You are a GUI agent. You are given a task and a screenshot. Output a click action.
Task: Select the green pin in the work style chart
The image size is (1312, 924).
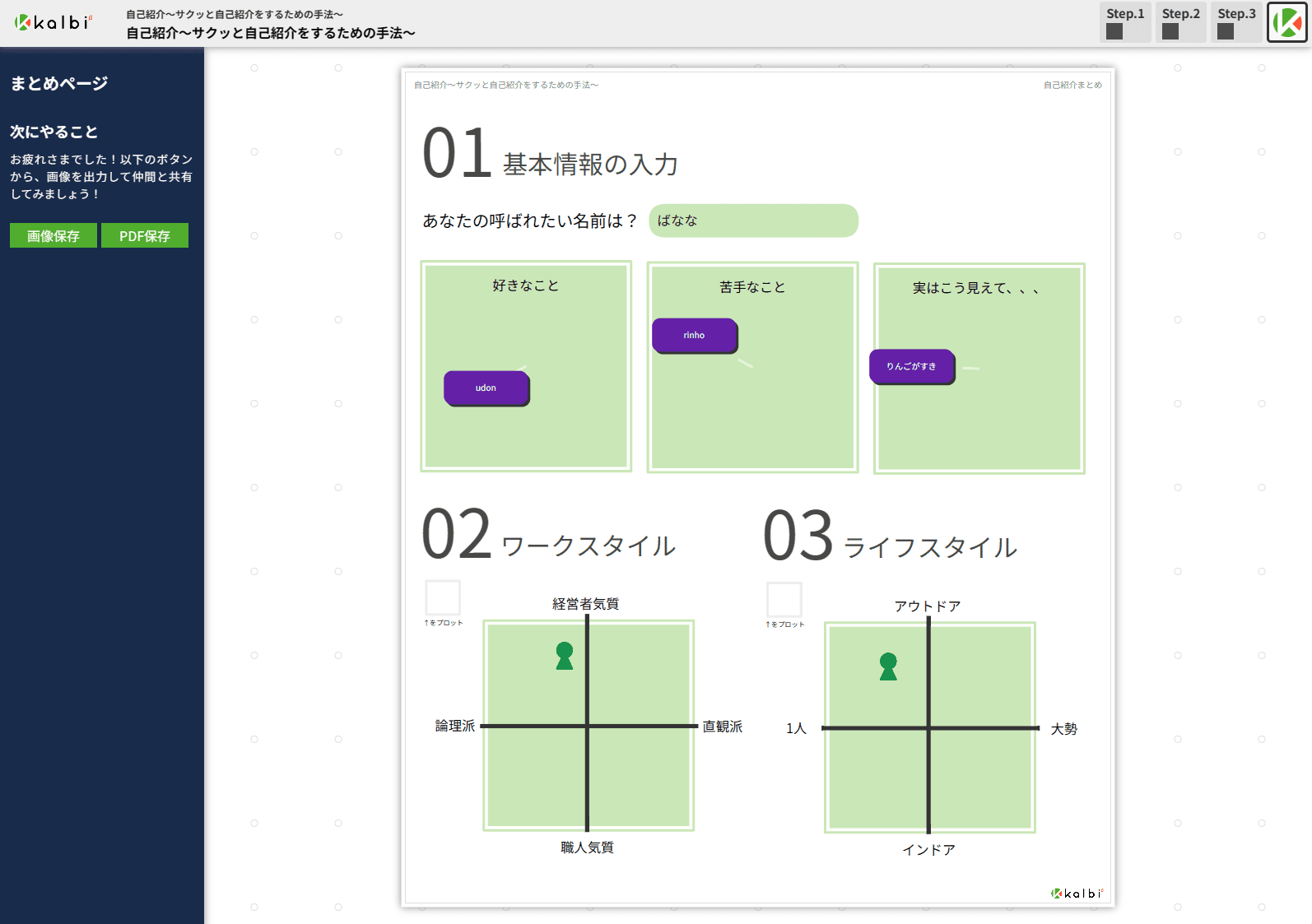(564, 656)
